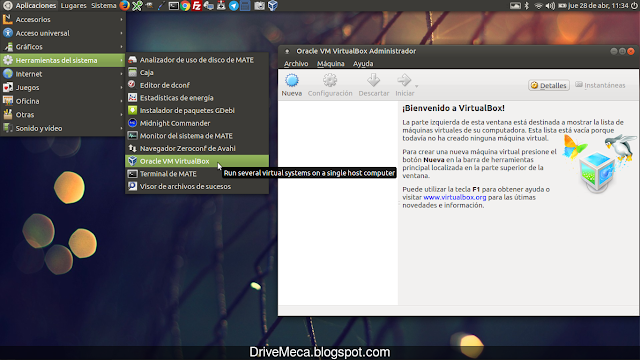Click the Detalles button
This screenshot has height=360, width=640.
(549, 85)
